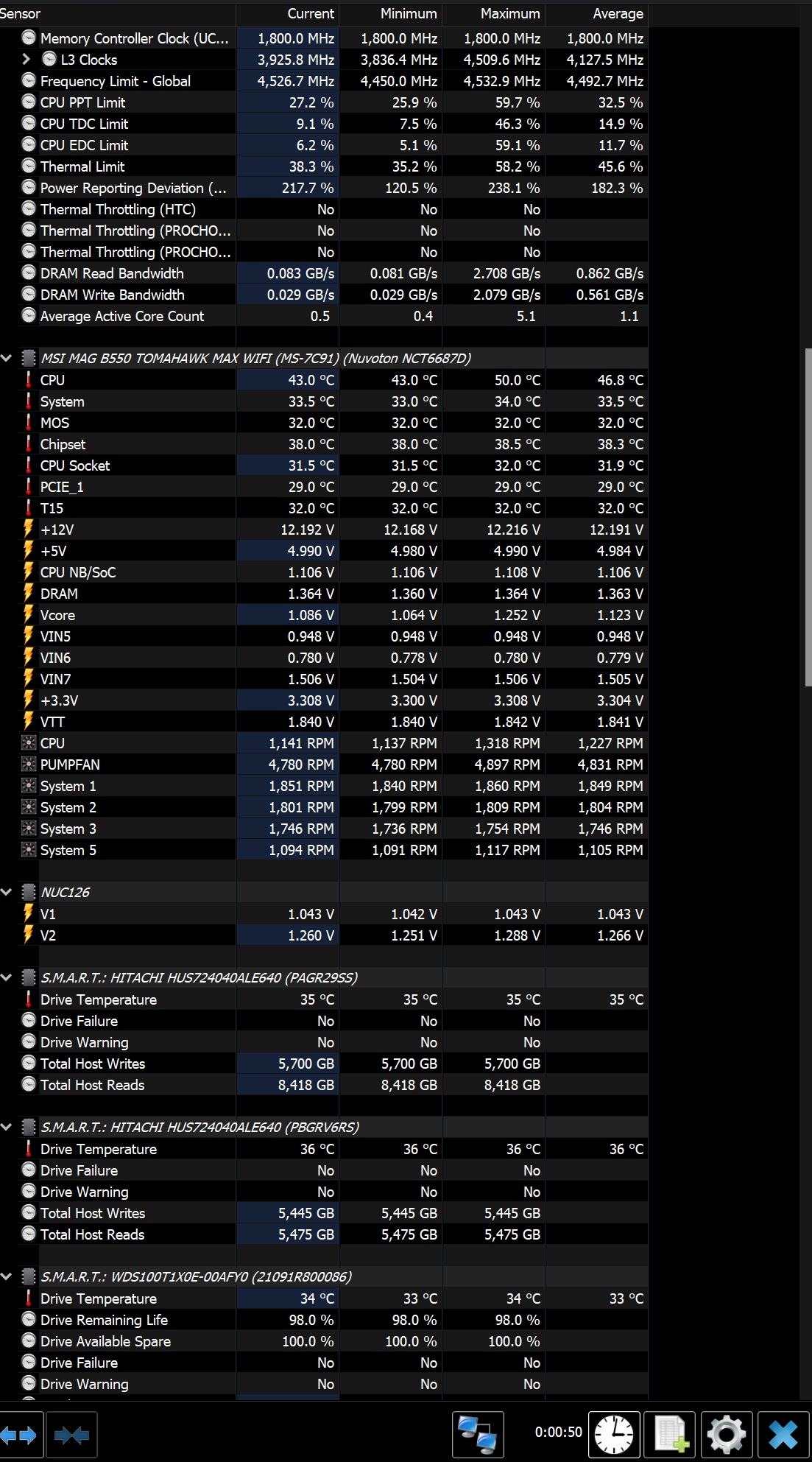Select the Frequency Limit - Global row
The width and height of the screenshot is (812, 1462).
[x=324, y=80]
